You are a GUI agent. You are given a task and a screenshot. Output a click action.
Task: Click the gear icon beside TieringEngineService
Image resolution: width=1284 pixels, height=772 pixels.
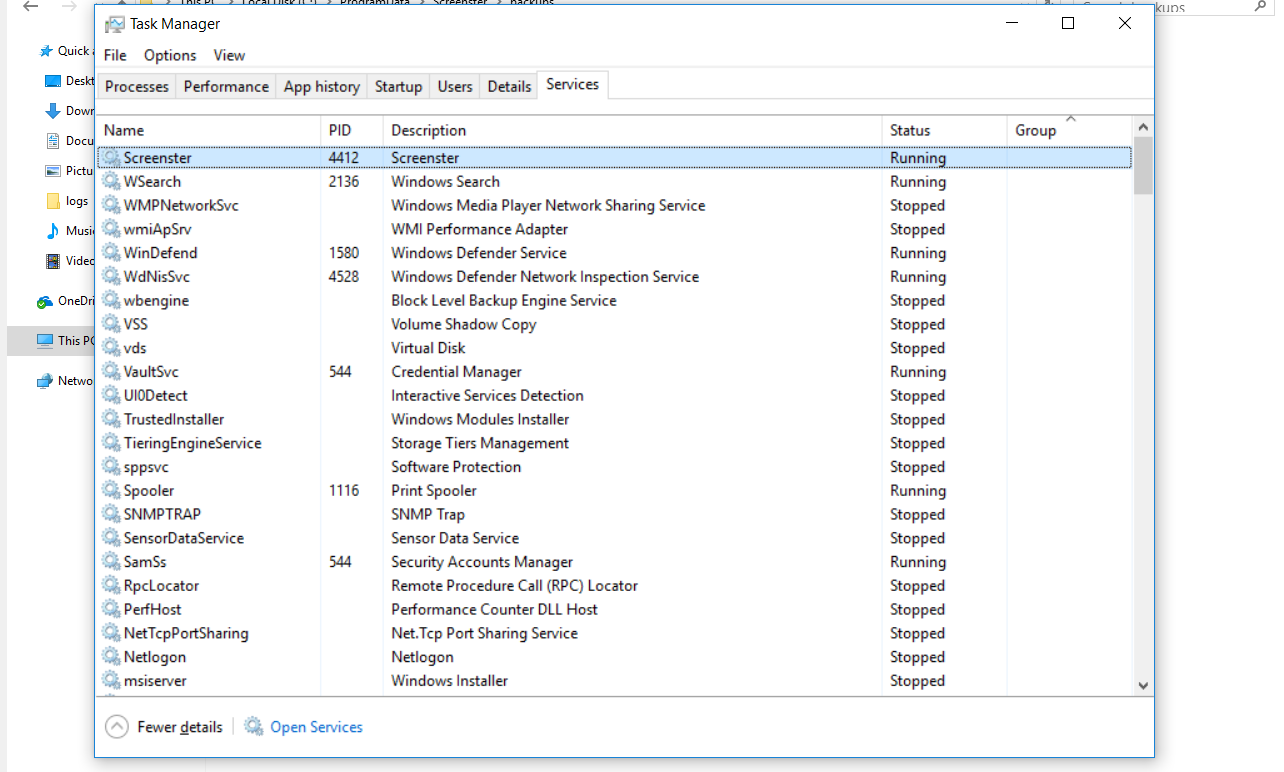point(111,443)
